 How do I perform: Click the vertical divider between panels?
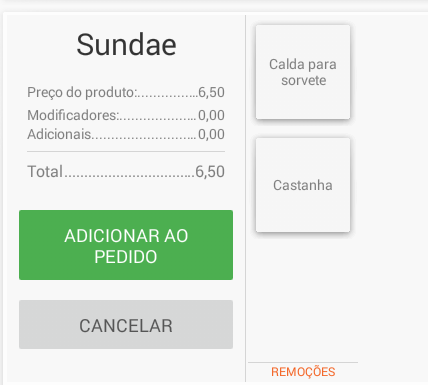[246, 198]
